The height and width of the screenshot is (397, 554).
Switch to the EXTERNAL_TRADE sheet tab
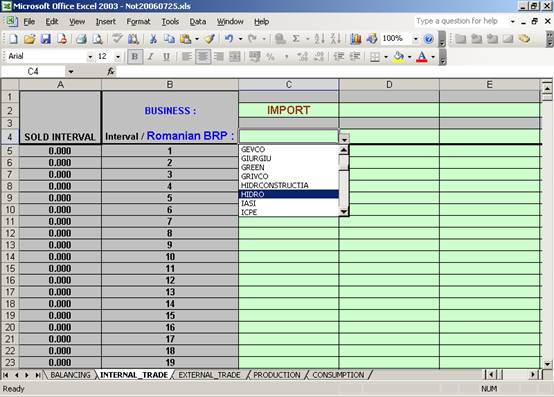tap(209, 375)
